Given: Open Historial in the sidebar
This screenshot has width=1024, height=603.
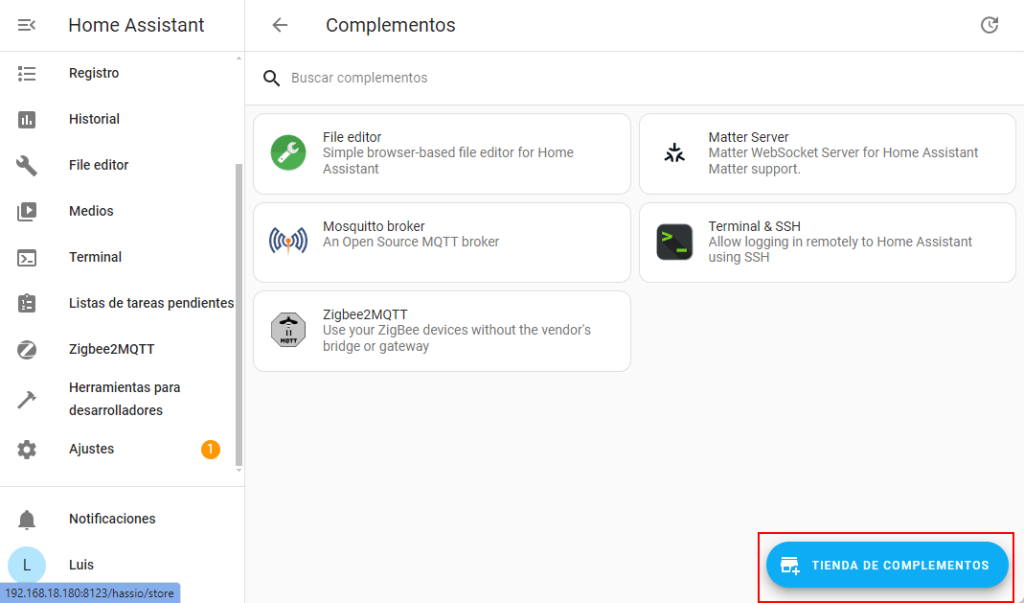Looking at the screenshot, I should tap(94, 119).
